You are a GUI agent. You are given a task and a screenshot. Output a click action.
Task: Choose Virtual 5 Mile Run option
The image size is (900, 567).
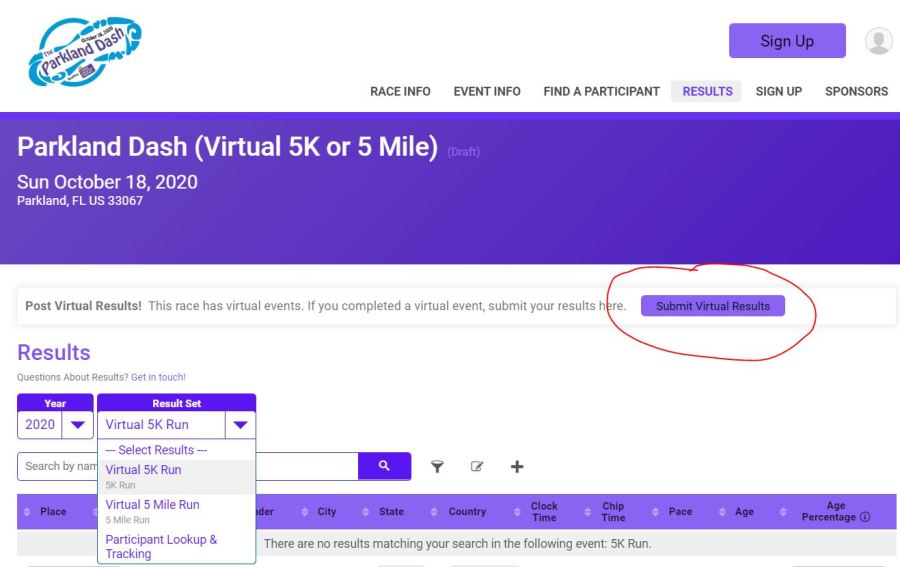pos(177,511)
